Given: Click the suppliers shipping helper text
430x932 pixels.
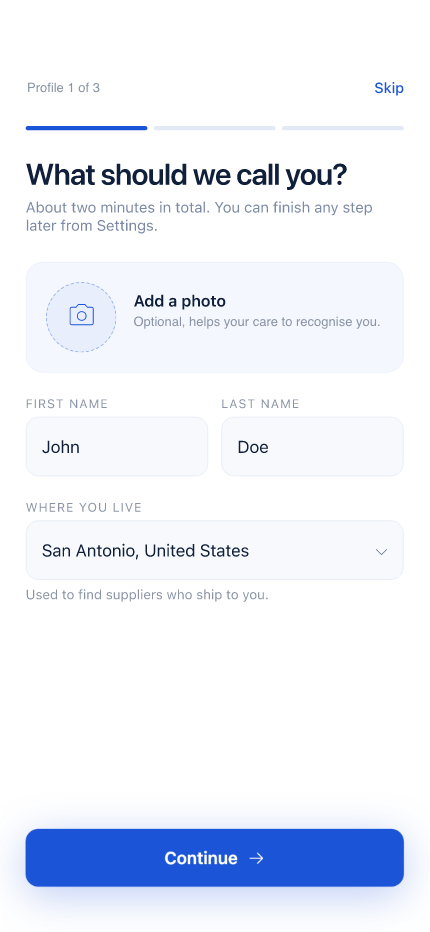Looking at the screenshot, I should (x=147, y=594).
